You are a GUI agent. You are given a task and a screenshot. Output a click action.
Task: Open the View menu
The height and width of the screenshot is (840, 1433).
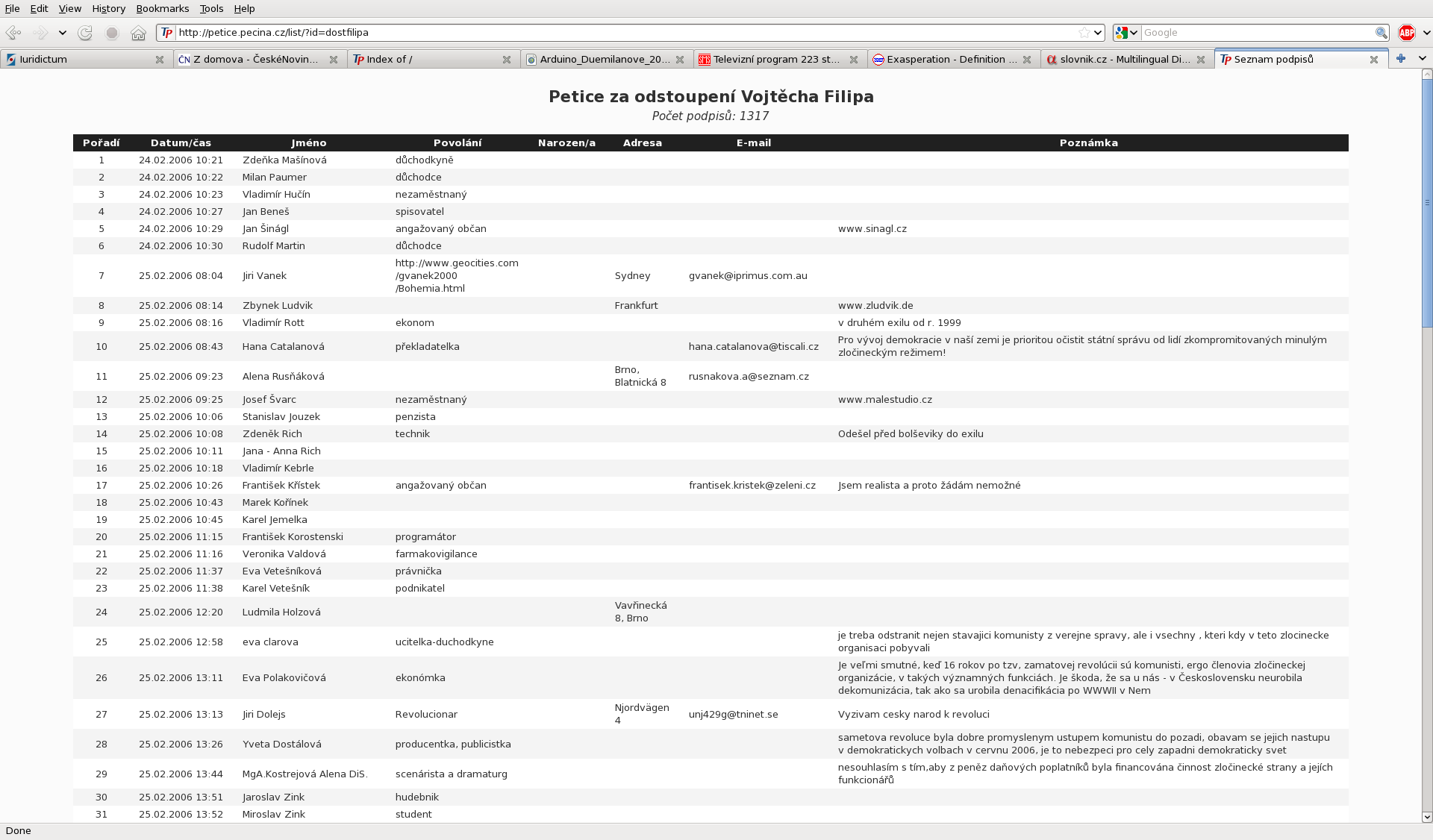click(x=69, y=8)
